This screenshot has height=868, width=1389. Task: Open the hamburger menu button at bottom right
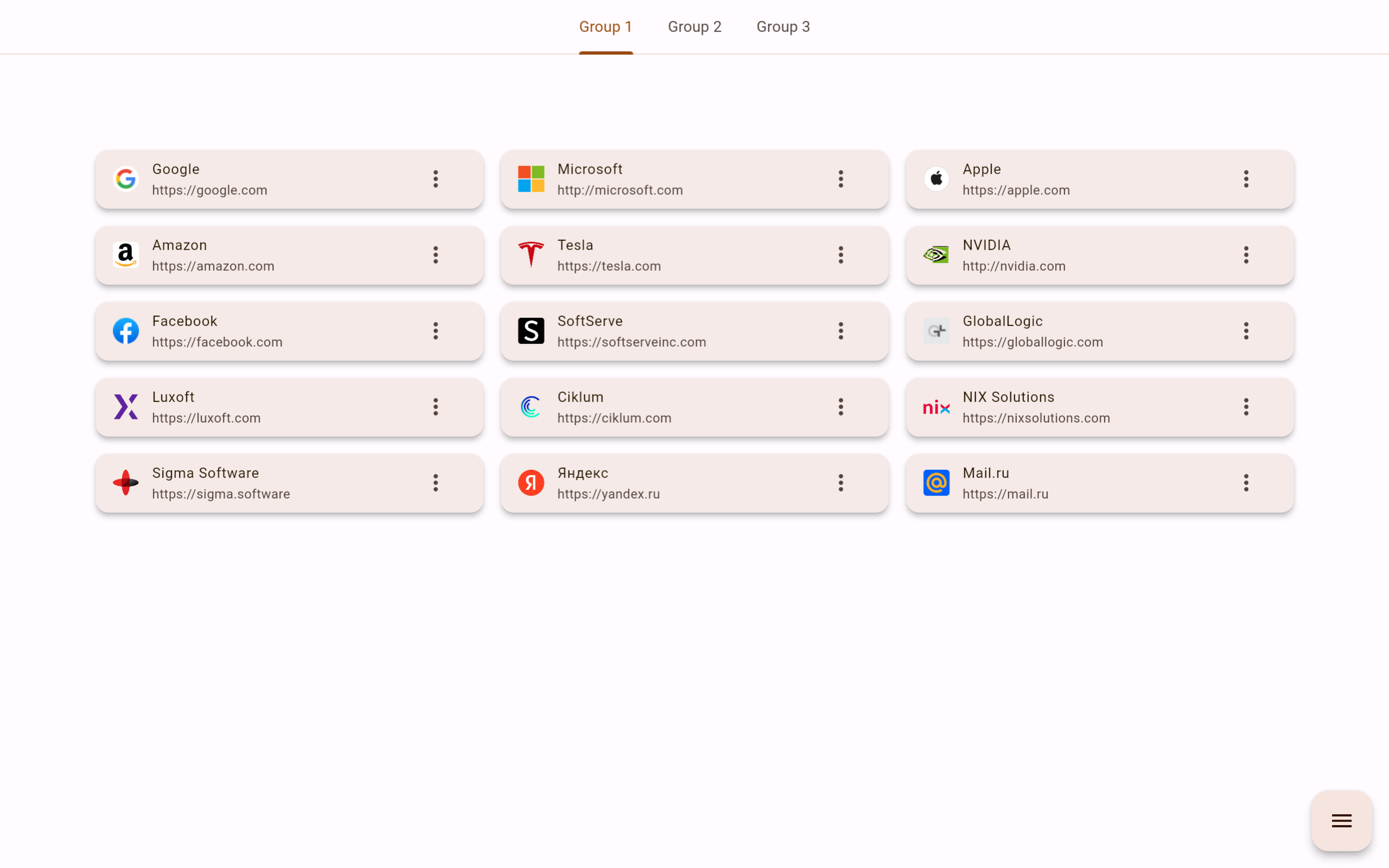pyautogui.click(x=1341, y=821)
